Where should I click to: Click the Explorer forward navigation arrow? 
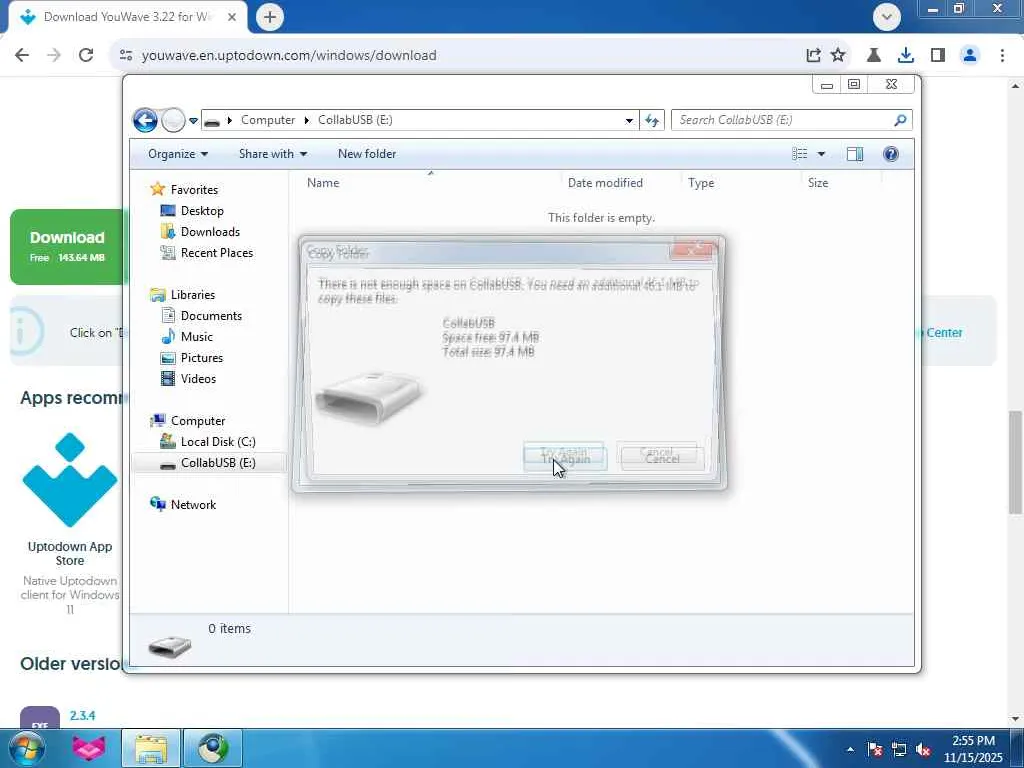pos(173,120)
